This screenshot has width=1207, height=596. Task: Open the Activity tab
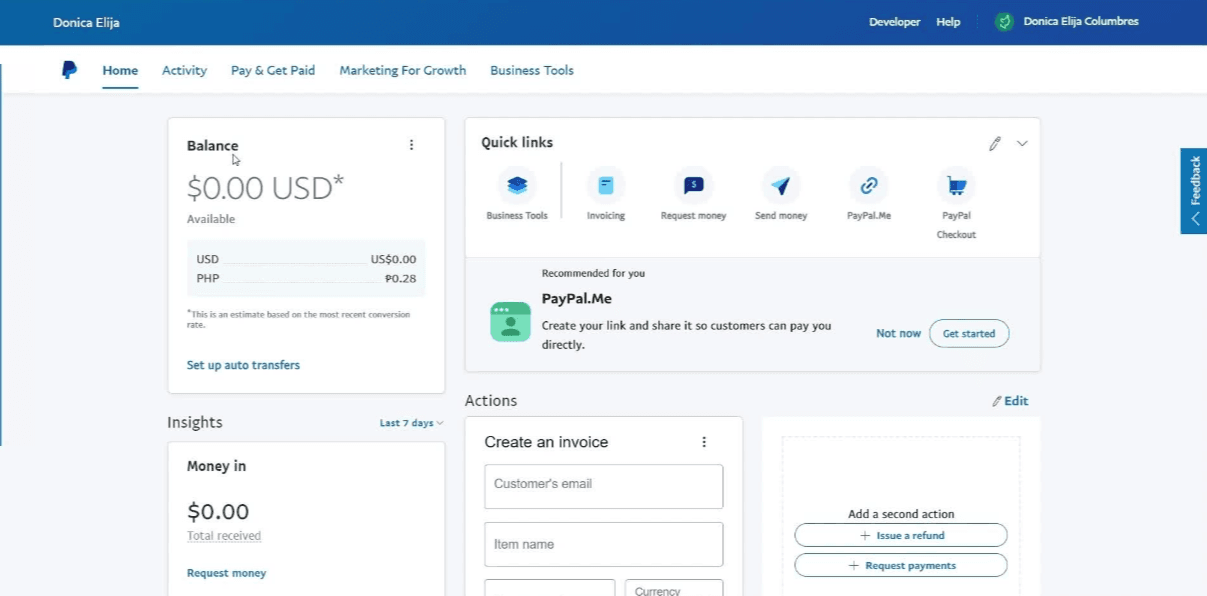pos(184,71)
